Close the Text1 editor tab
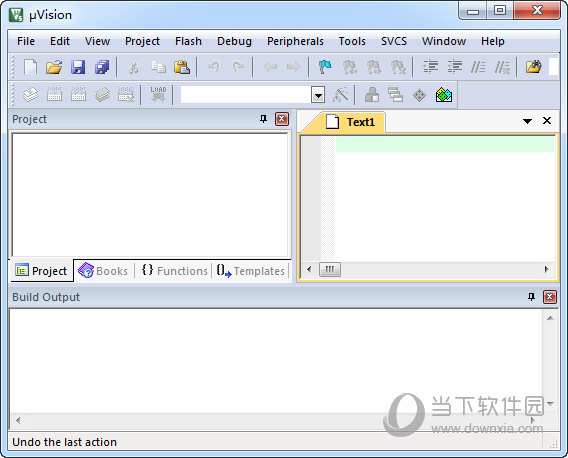This screenshot has width=568, height=458. click(x=547, y=121)
